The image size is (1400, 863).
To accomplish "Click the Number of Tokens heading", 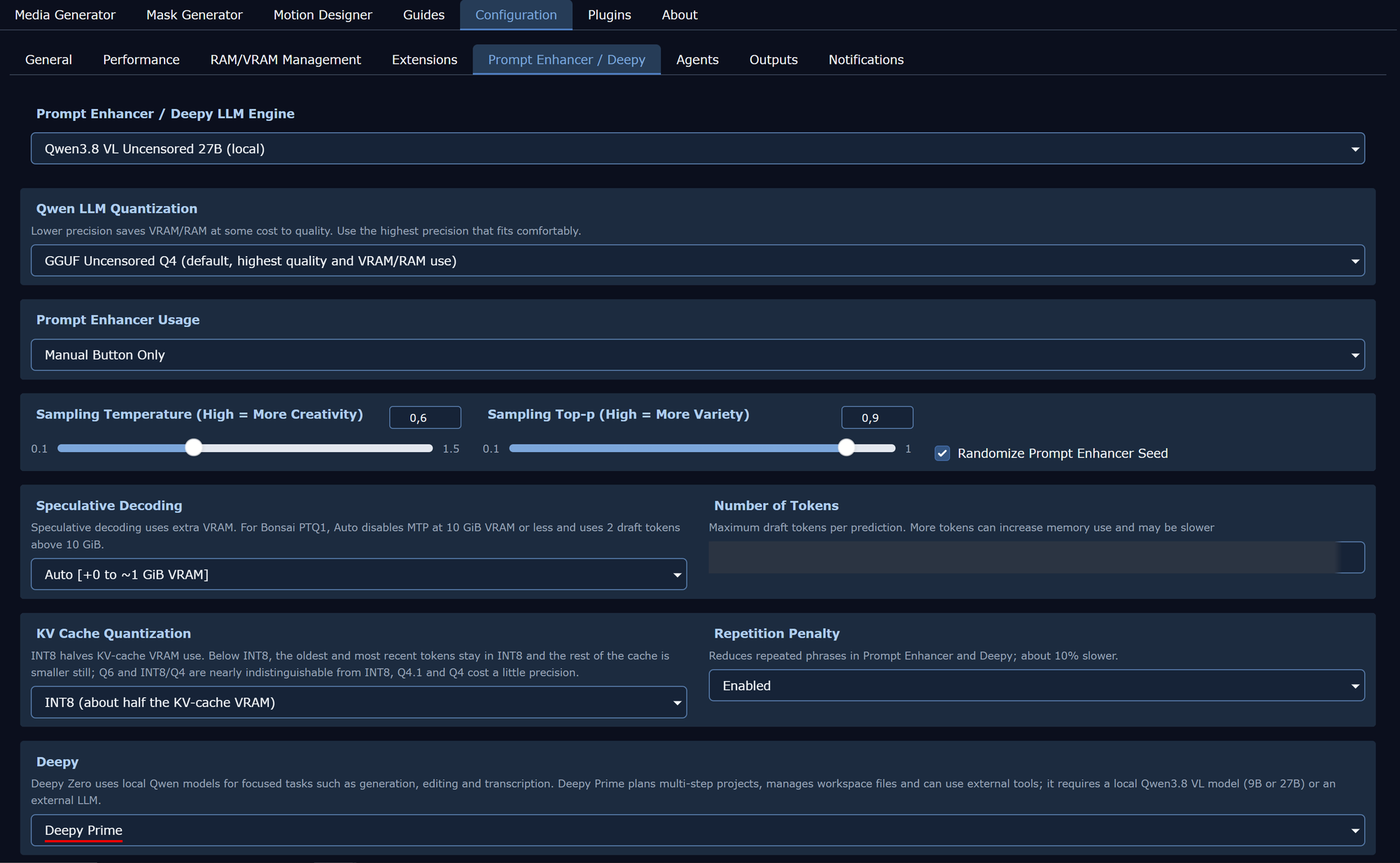I will tap(776, 505).
